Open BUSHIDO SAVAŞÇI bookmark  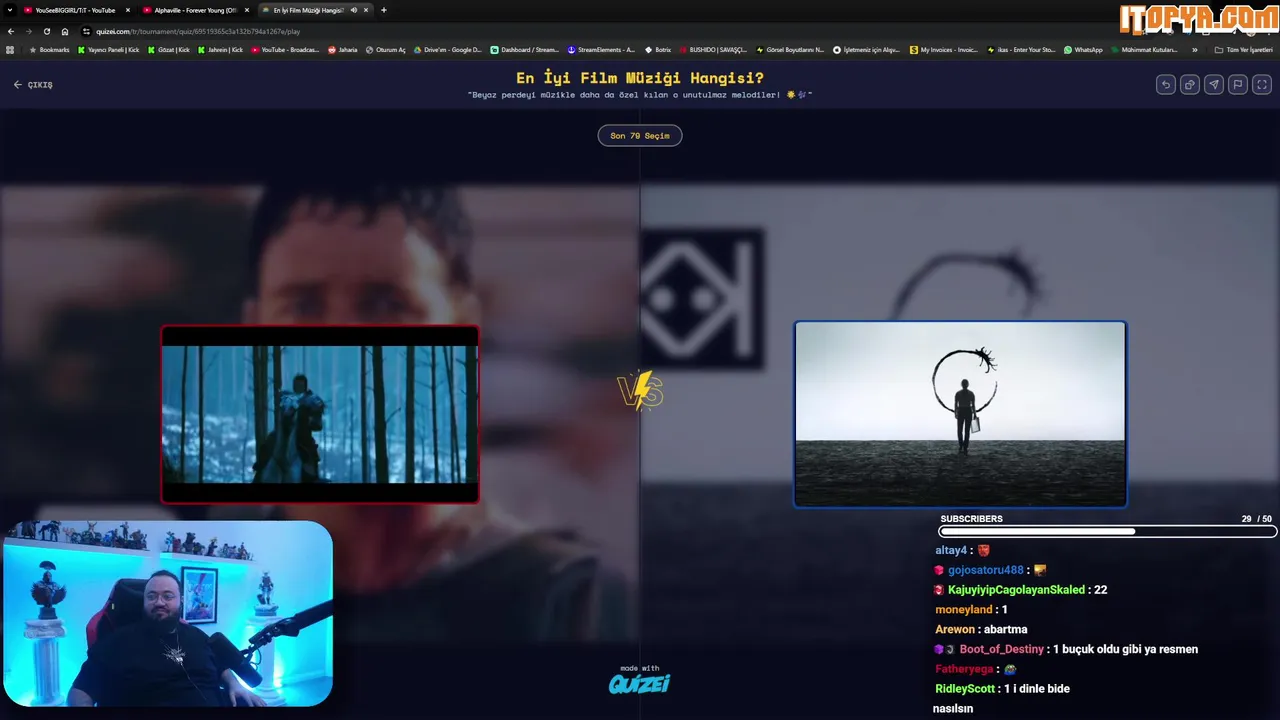pyautogui.click(x=714, y=49)
